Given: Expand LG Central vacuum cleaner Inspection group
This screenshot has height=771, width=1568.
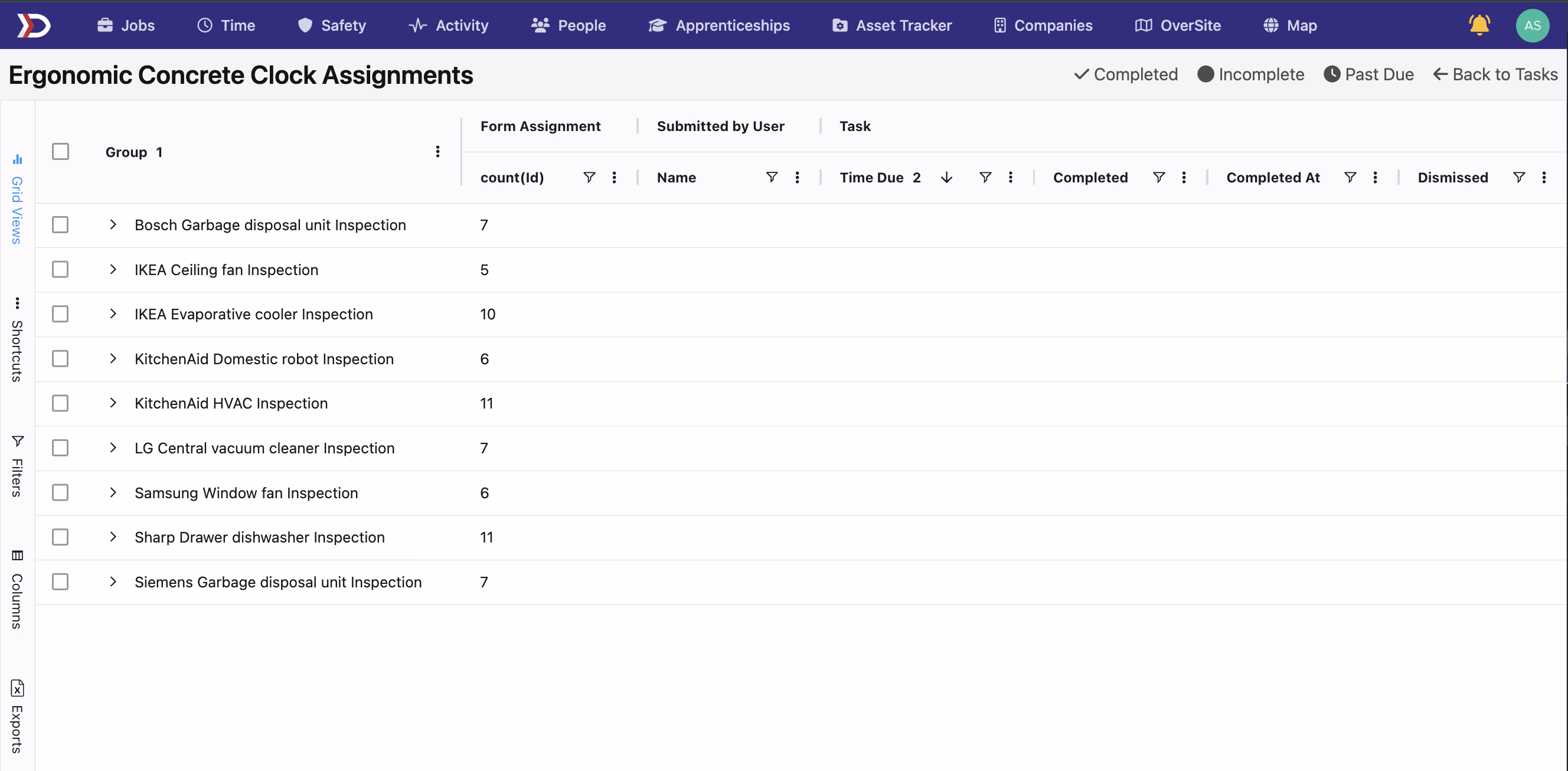Looking at the screenshot, I should [x=113, y=448].
